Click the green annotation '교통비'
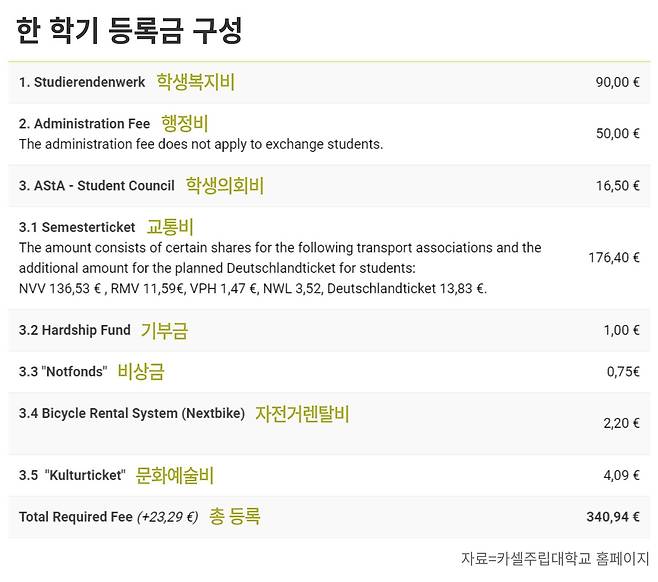 170,227
